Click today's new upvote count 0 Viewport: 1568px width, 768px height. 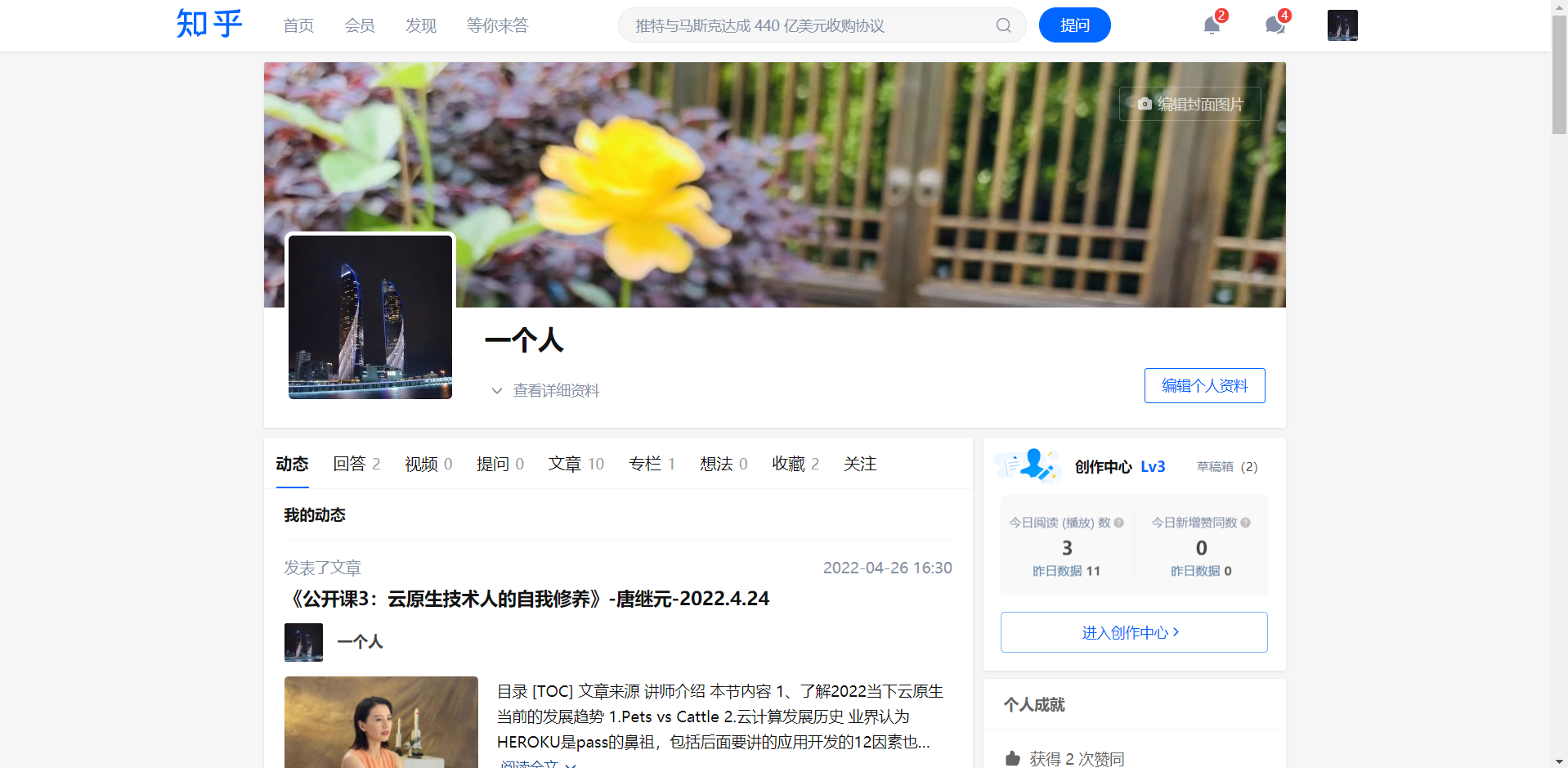coord(1201,547)
